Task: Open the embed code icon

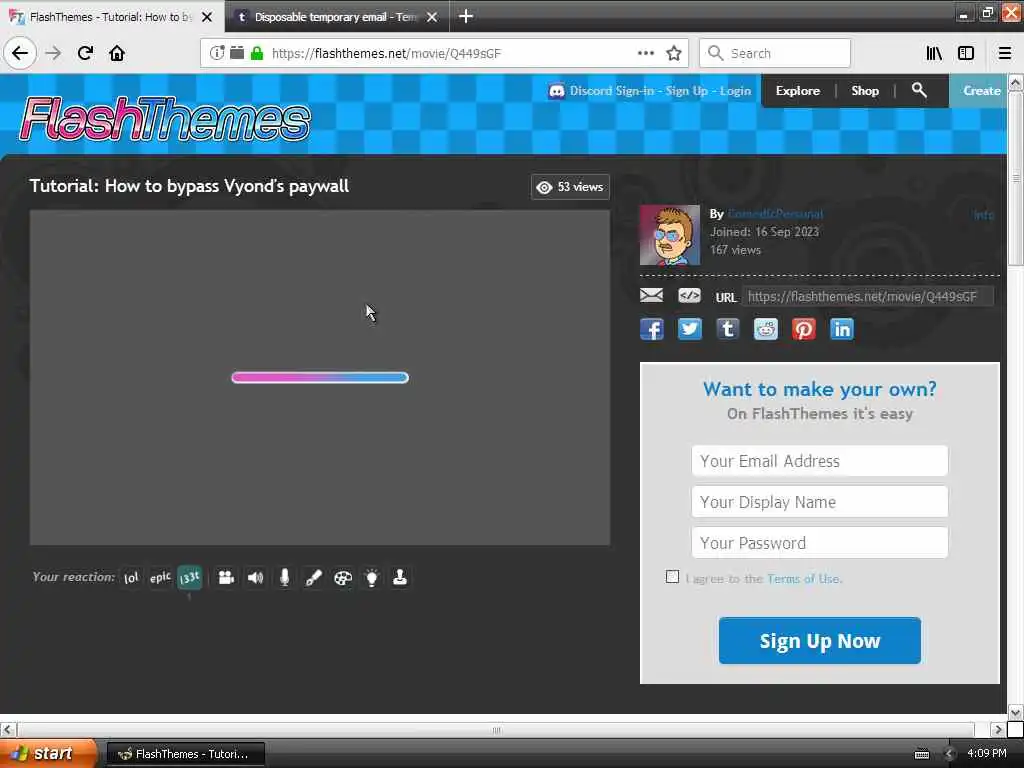Action: click(689, 296)
